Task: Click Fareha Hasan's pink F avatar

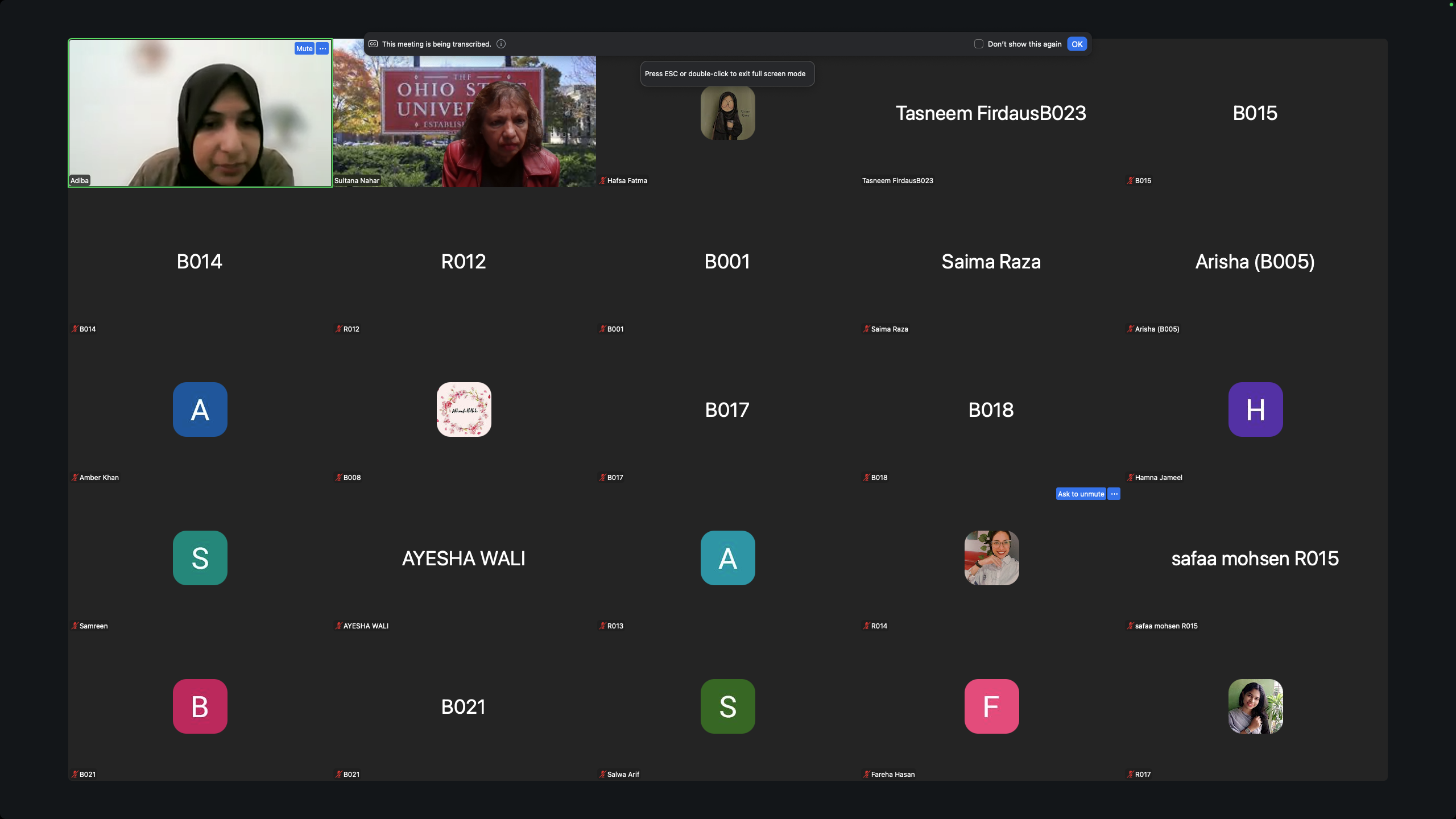Action: (991, 706)
